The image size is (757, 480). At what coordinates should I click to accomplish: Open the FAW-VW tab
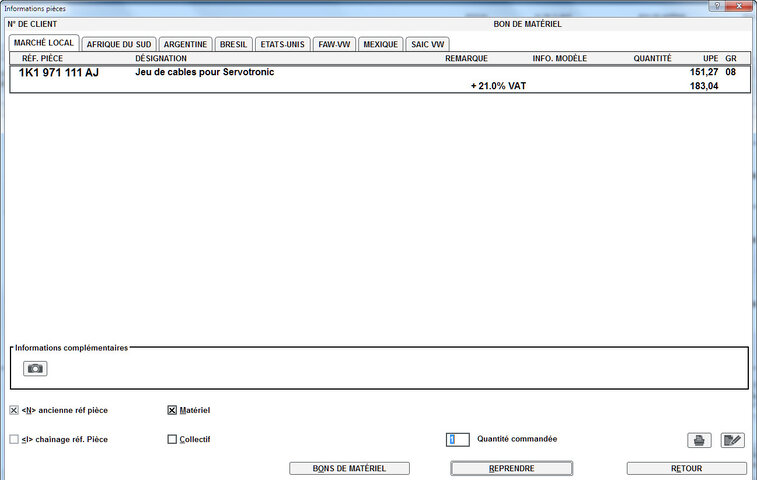[333, 44]
